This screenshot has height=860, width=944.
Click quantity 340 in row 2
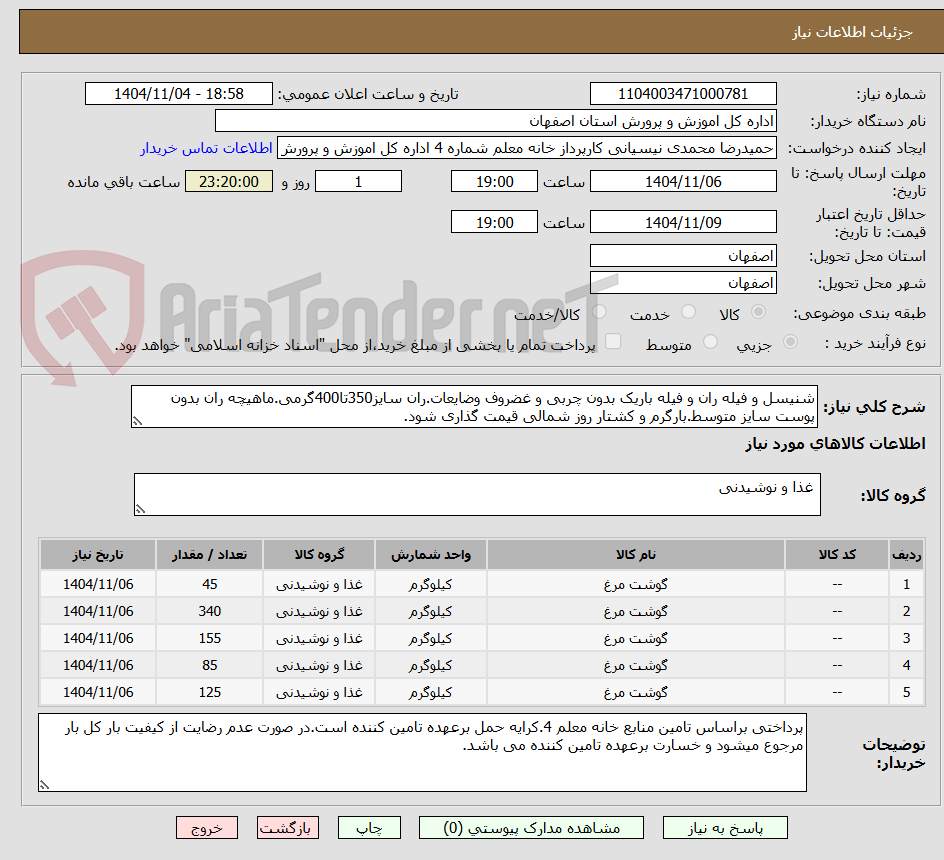click(210, 611)
